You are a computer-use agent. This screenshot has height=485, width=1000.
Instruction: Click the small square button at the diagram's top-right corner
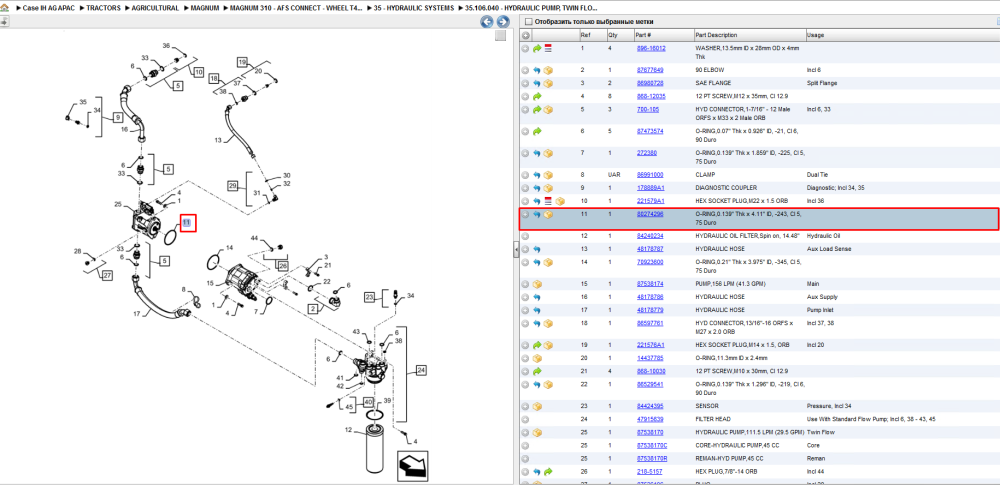[501, 36]
